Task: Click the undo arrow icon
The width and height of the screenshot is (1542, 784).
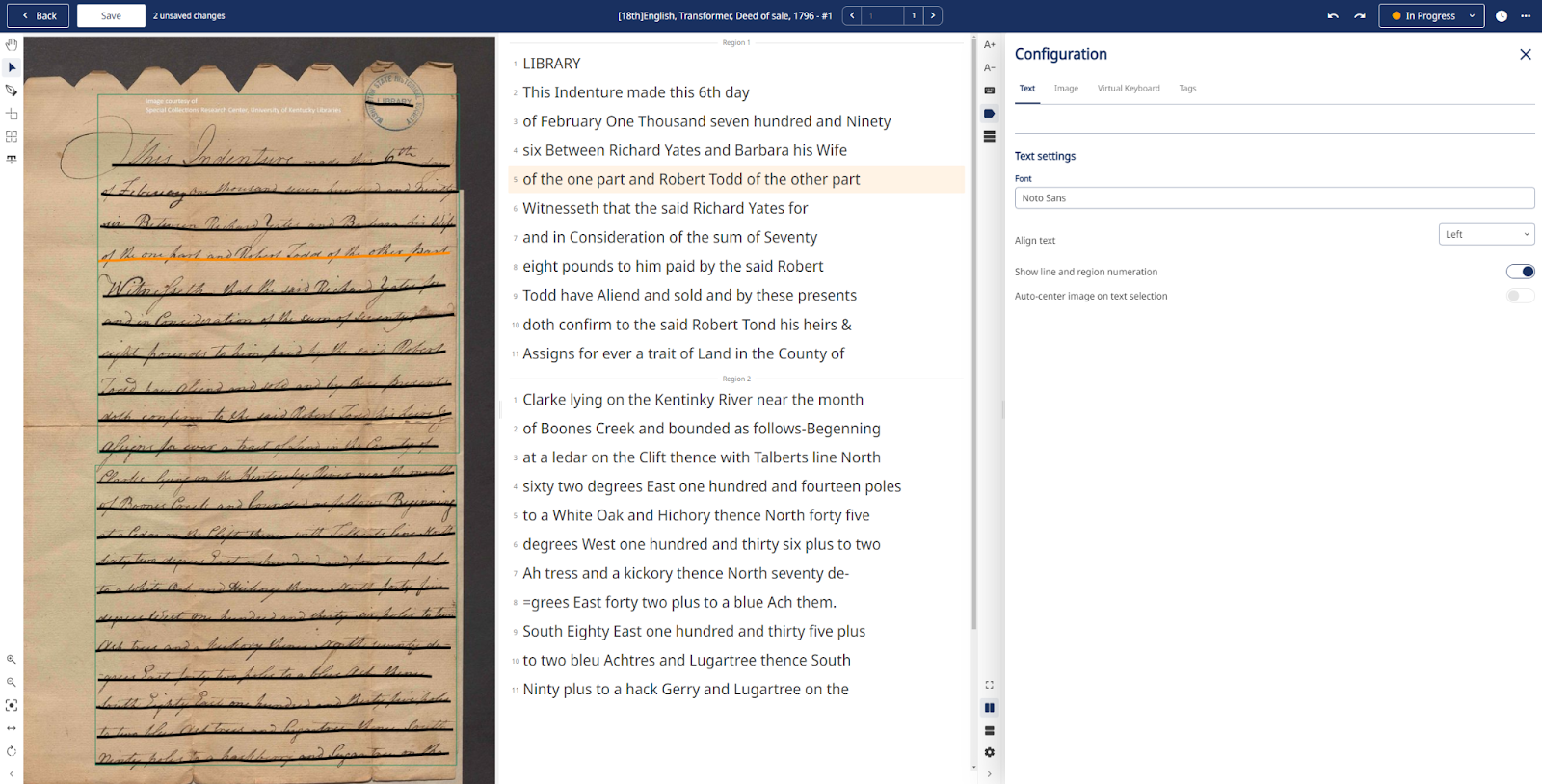Action: [1333, 15]
